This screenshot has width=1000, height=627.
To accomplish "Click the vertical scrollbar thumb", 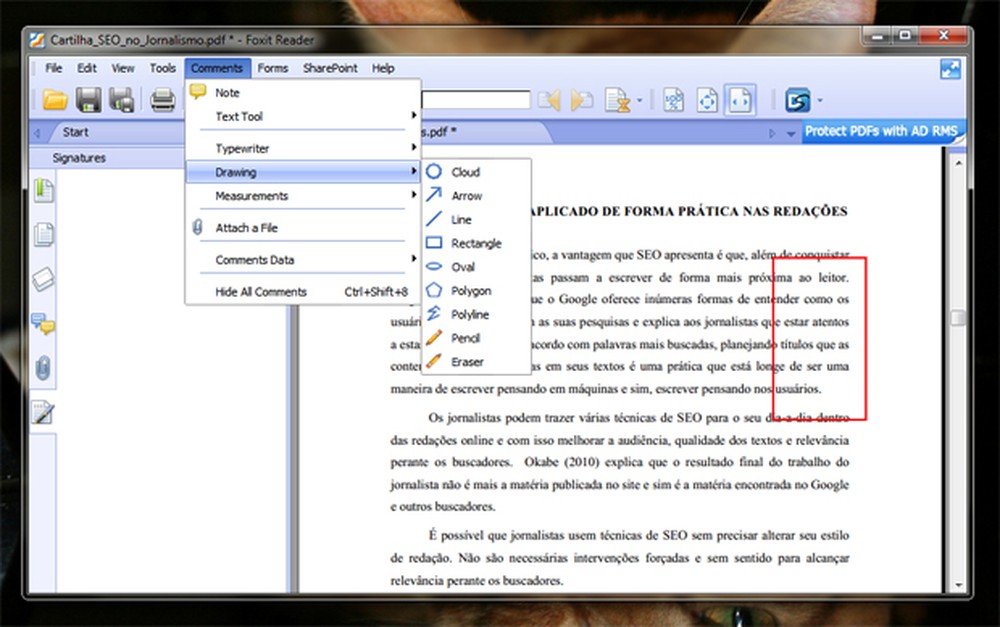I will point(958,318).
